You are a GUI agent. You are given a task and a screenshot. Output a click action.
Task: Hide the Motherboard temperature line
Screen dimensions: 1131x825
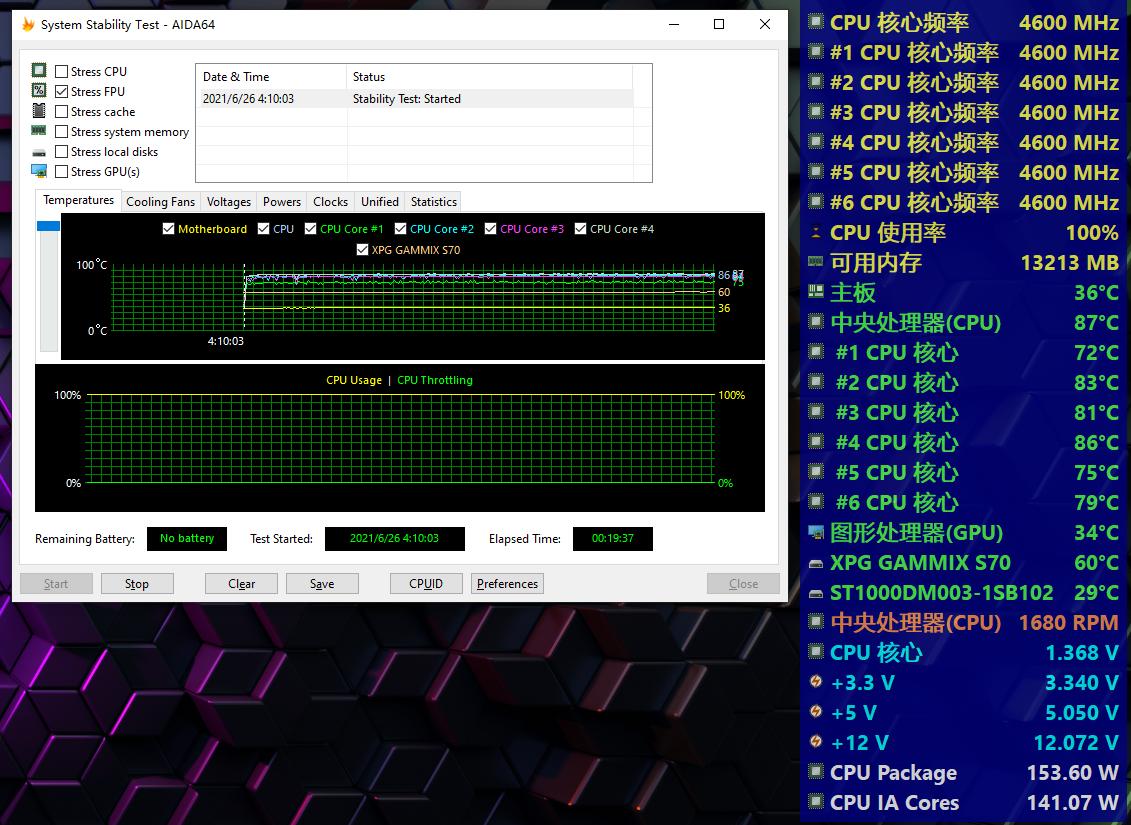coord(169,229)
